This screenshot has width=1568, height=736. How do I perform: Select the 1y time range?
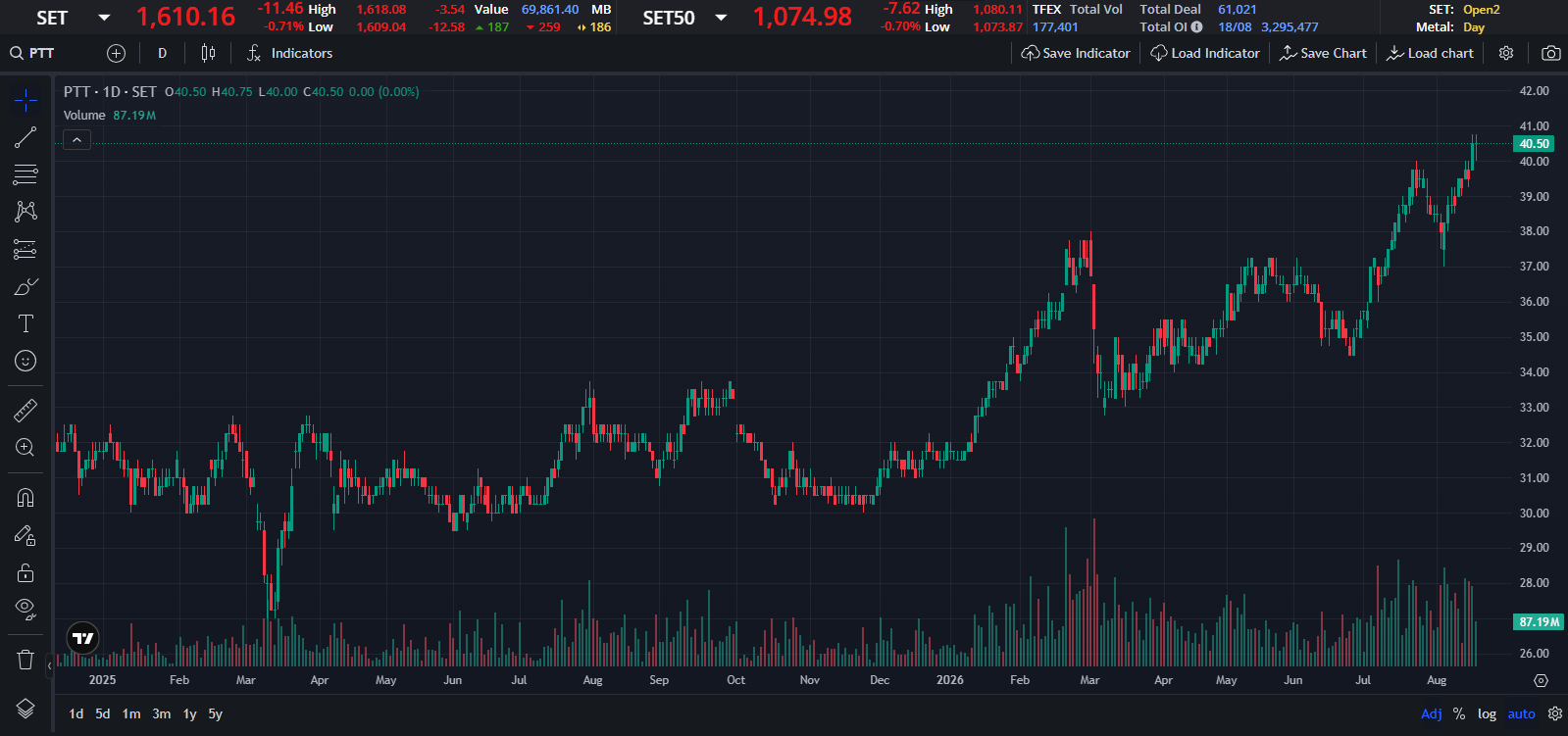[x=189, y=713]
